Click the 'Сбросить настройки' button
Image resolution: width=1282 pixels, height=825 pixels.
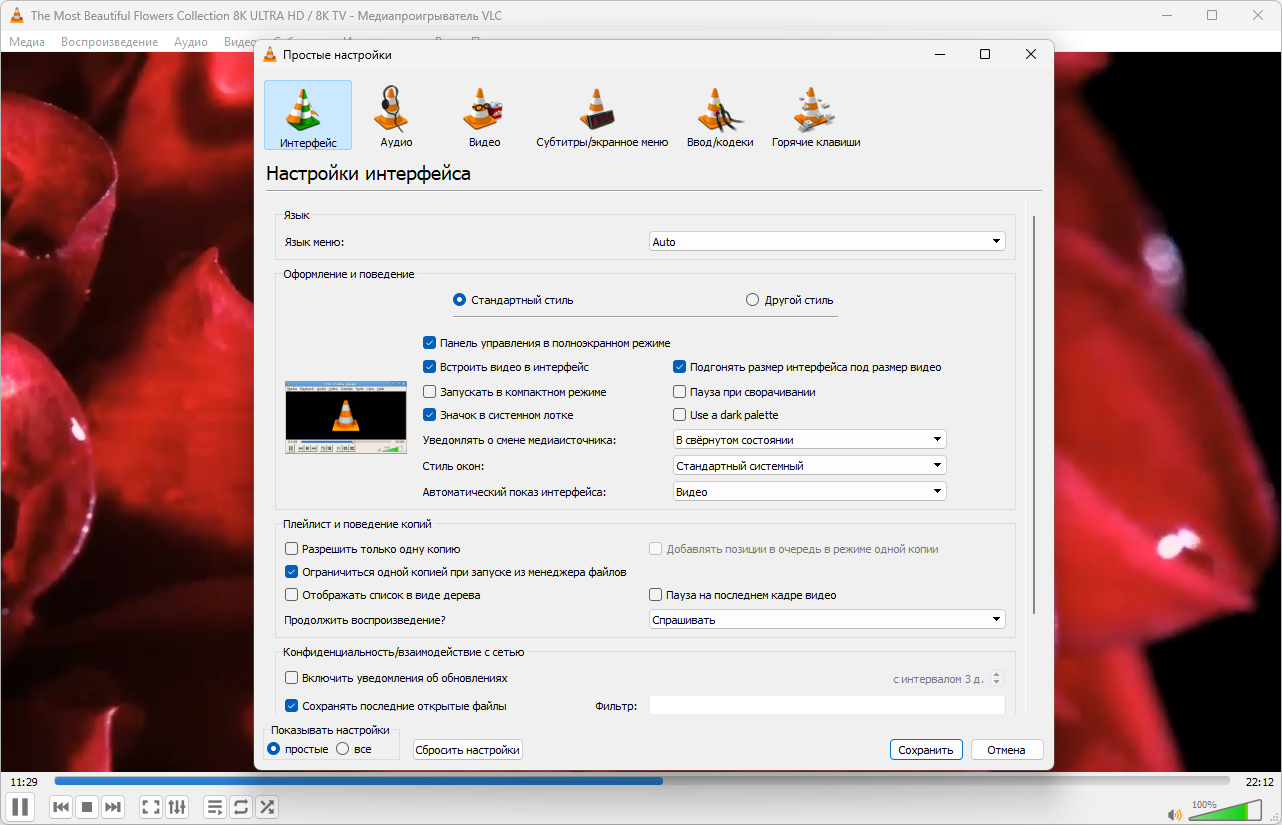pyautogui.click(x=467, y=750)
